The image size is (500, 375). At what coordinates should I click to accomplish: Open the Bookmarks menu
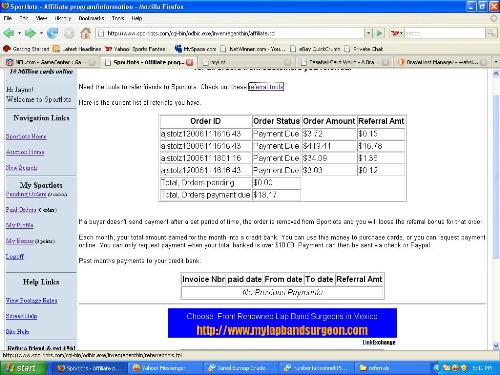pos(91,18)
